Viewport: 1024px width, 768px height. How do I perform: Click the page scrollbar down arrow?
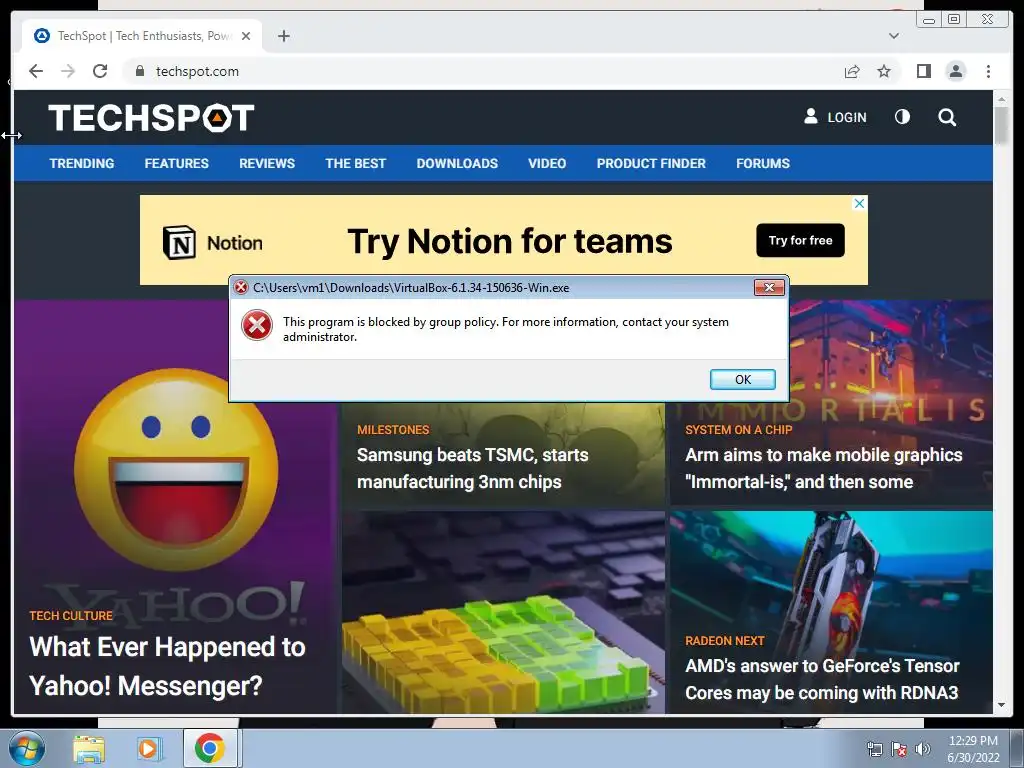1001,705
